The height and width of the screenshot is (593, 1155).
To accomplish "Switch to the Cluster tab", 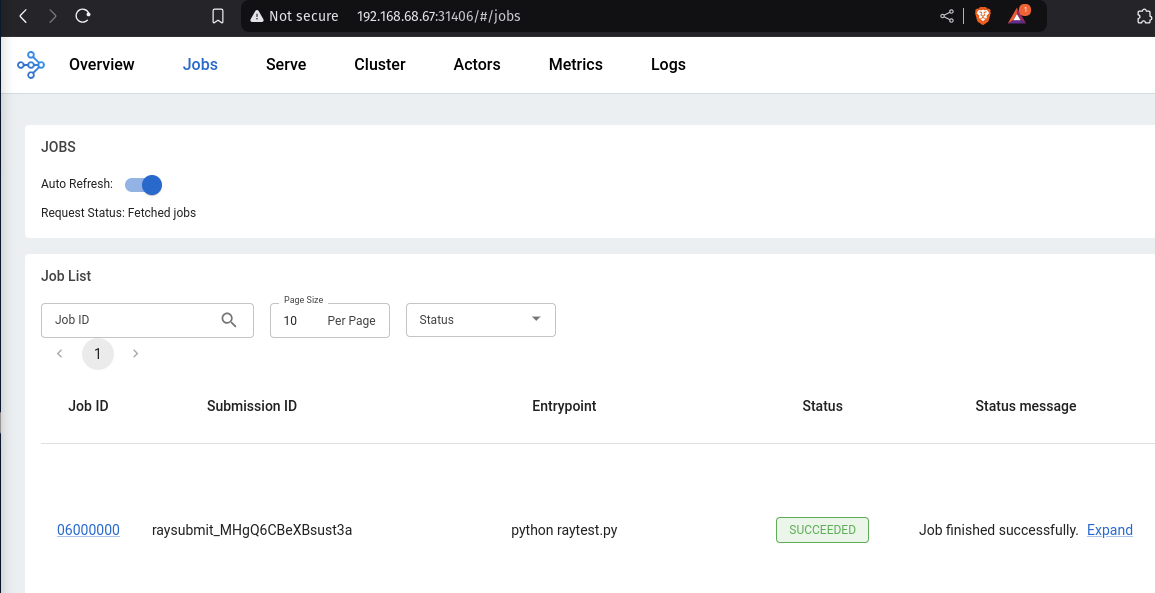I will point(380,65).
